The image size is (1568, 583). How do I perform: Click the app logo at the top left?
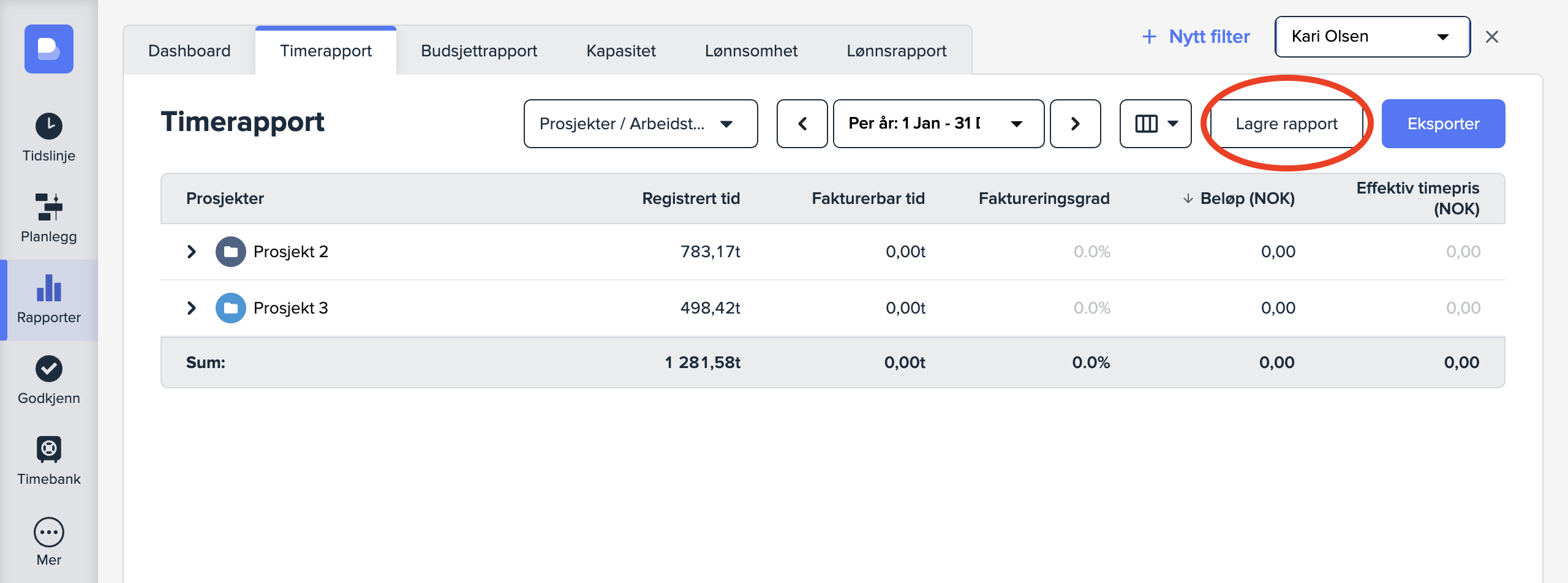click(x=49, y=49)
